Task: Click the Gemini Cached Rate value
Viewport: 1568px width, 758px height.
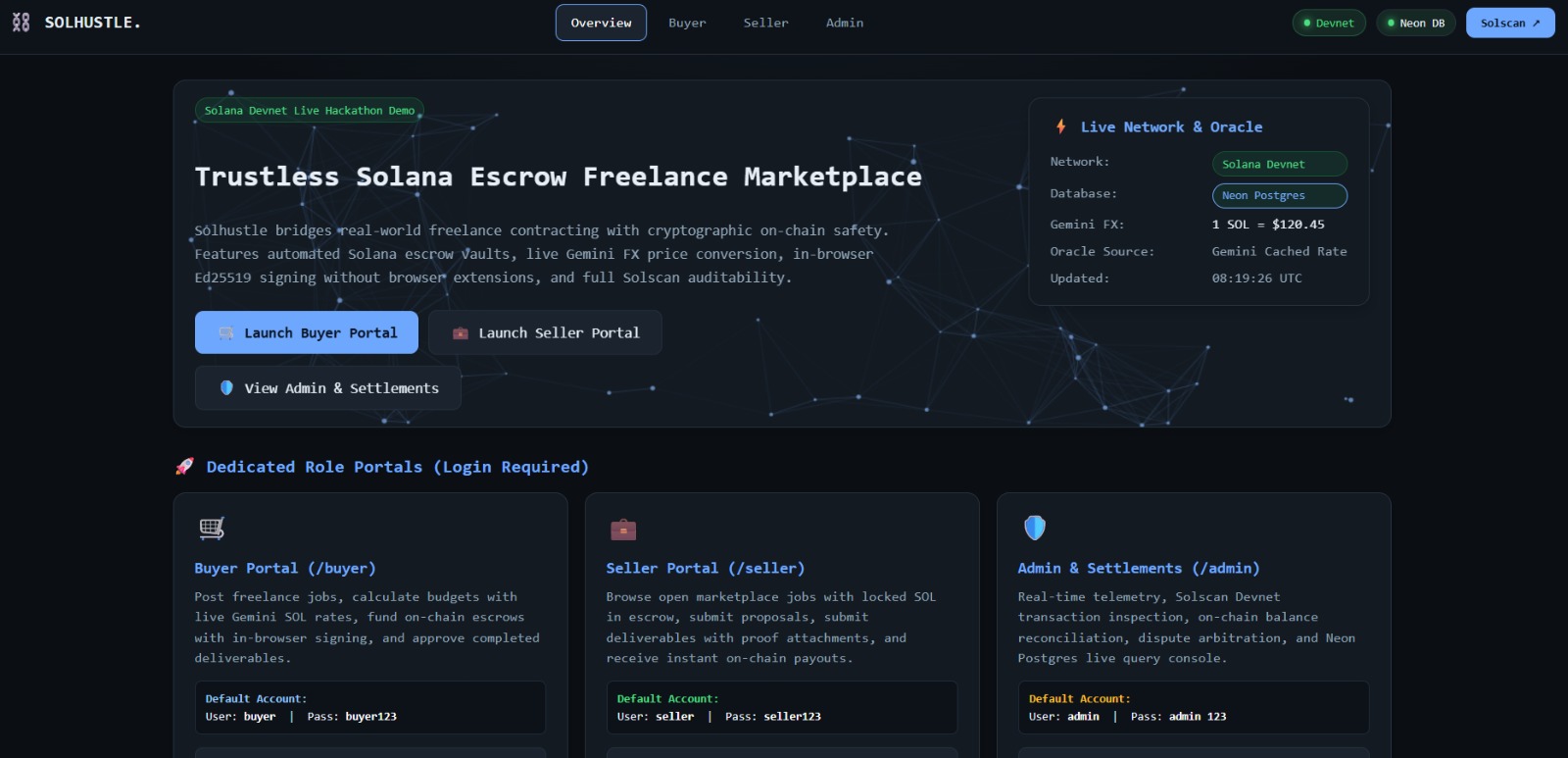Action: 1279,252
